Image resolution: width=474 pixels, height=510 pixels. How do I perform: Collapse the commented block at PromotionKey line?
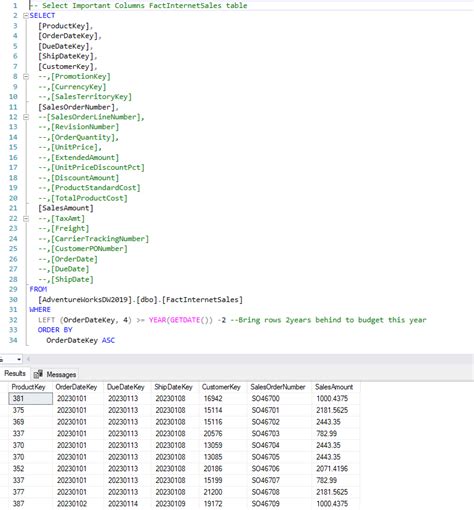pyautogui.click(x=26, y=77)
